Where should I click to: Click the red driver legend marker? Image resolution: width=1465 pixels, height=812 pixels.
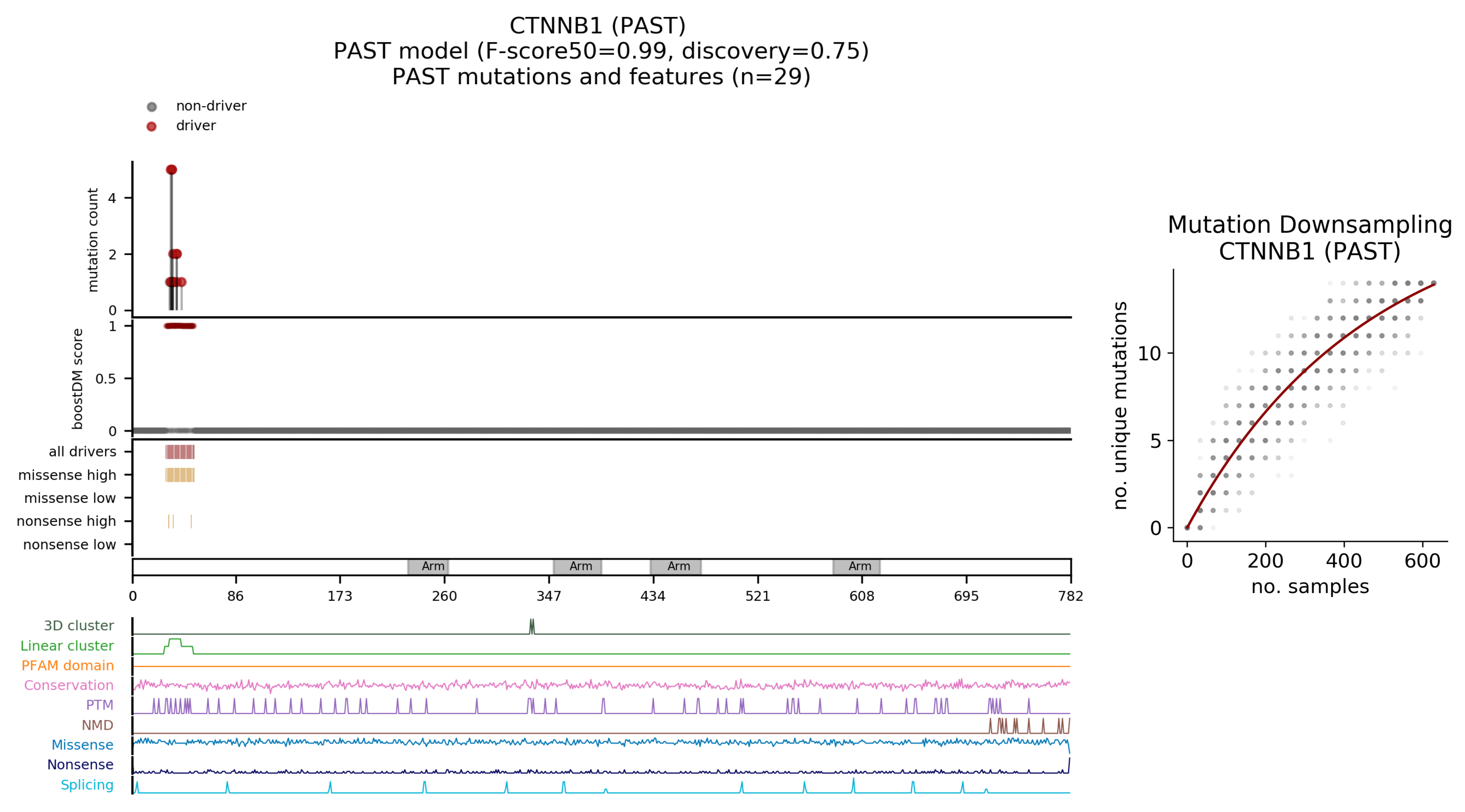[151, 126]
